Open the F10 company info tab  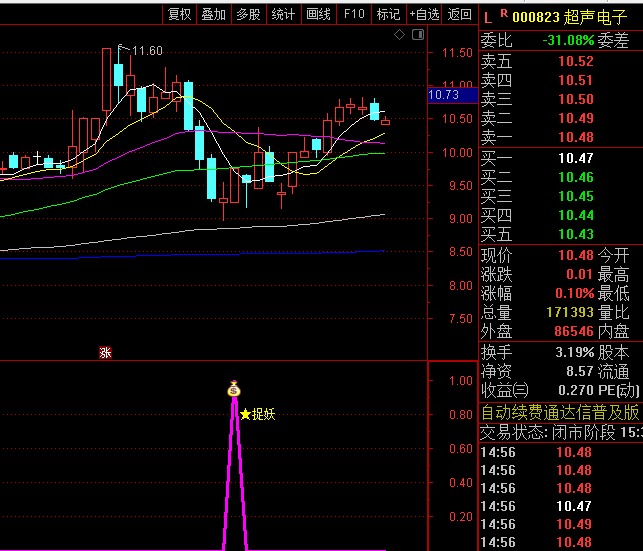354,14
